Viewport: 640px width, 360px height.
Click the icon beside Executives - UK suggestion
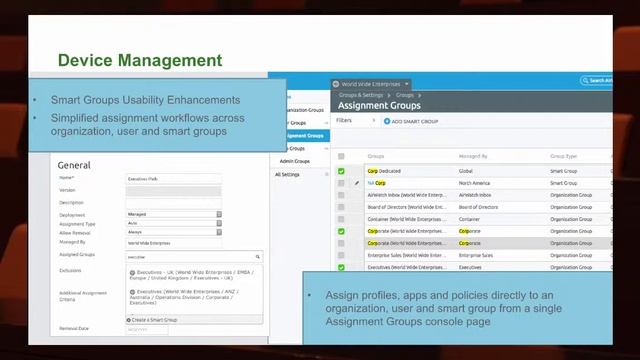132,272
